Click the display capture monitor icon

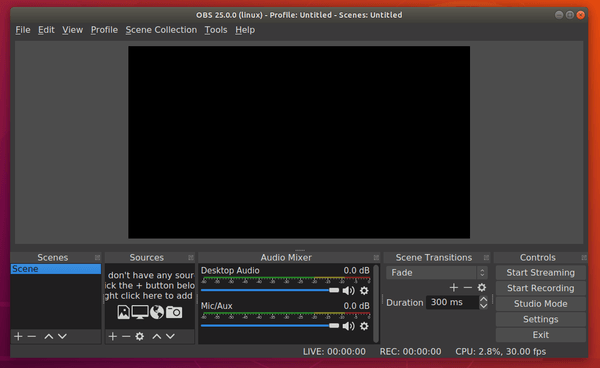coord(140,312)
